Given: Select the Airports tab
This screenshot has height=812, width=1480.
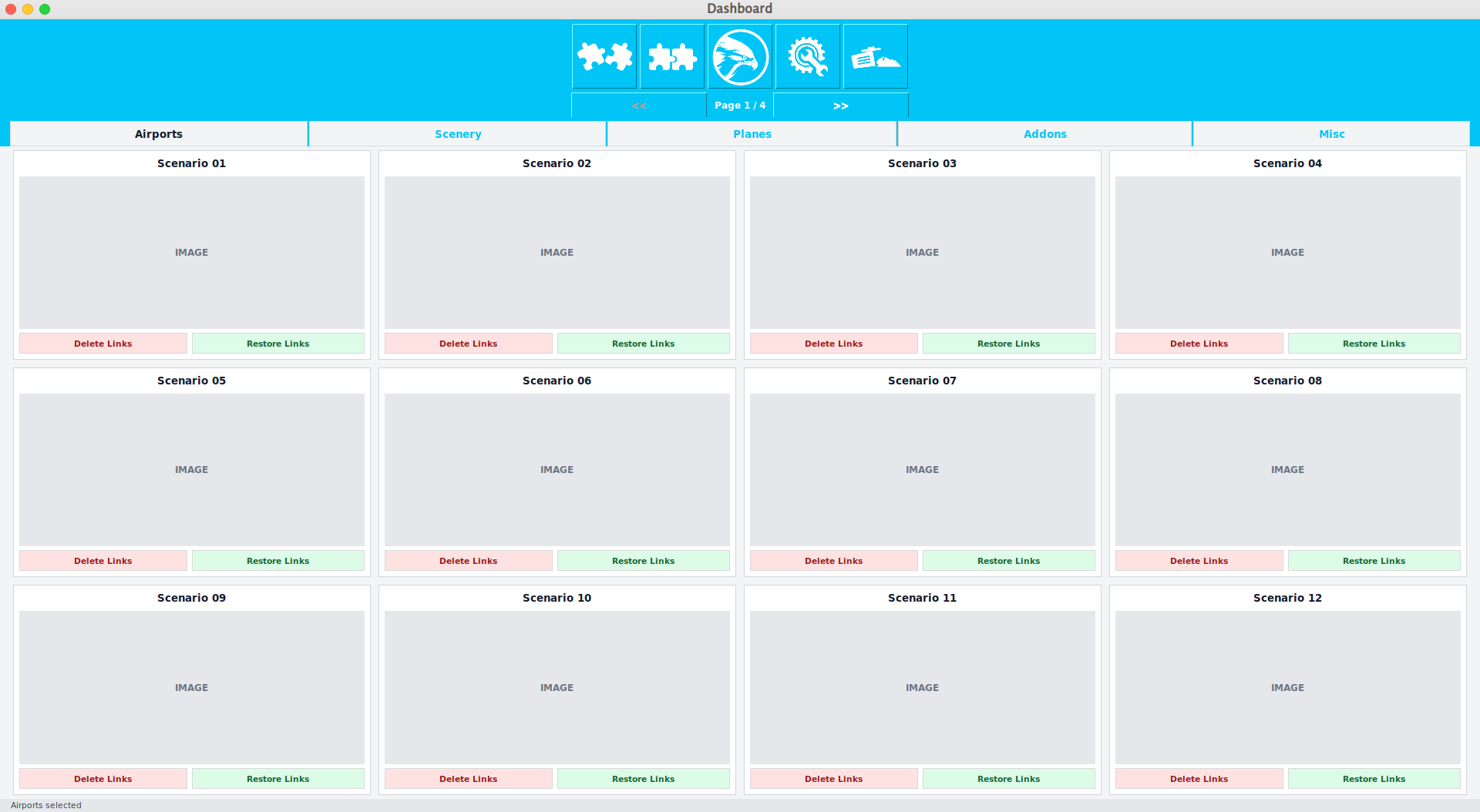Looking at the screenshot, I should tap(159, 134).
